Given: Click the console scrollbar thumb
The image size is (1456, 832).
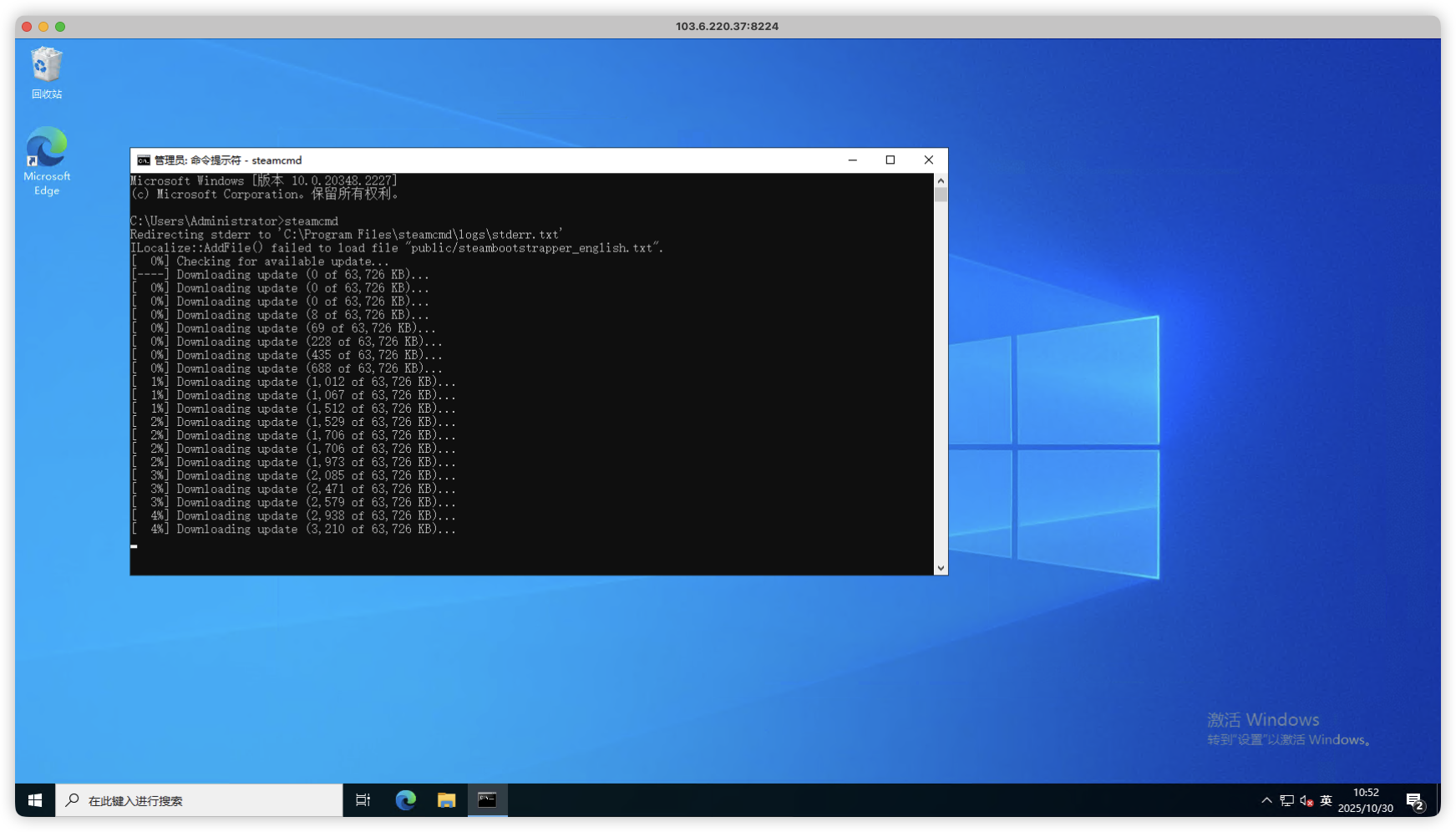Looking at the screenshot, I should click(x=941, y=195).
